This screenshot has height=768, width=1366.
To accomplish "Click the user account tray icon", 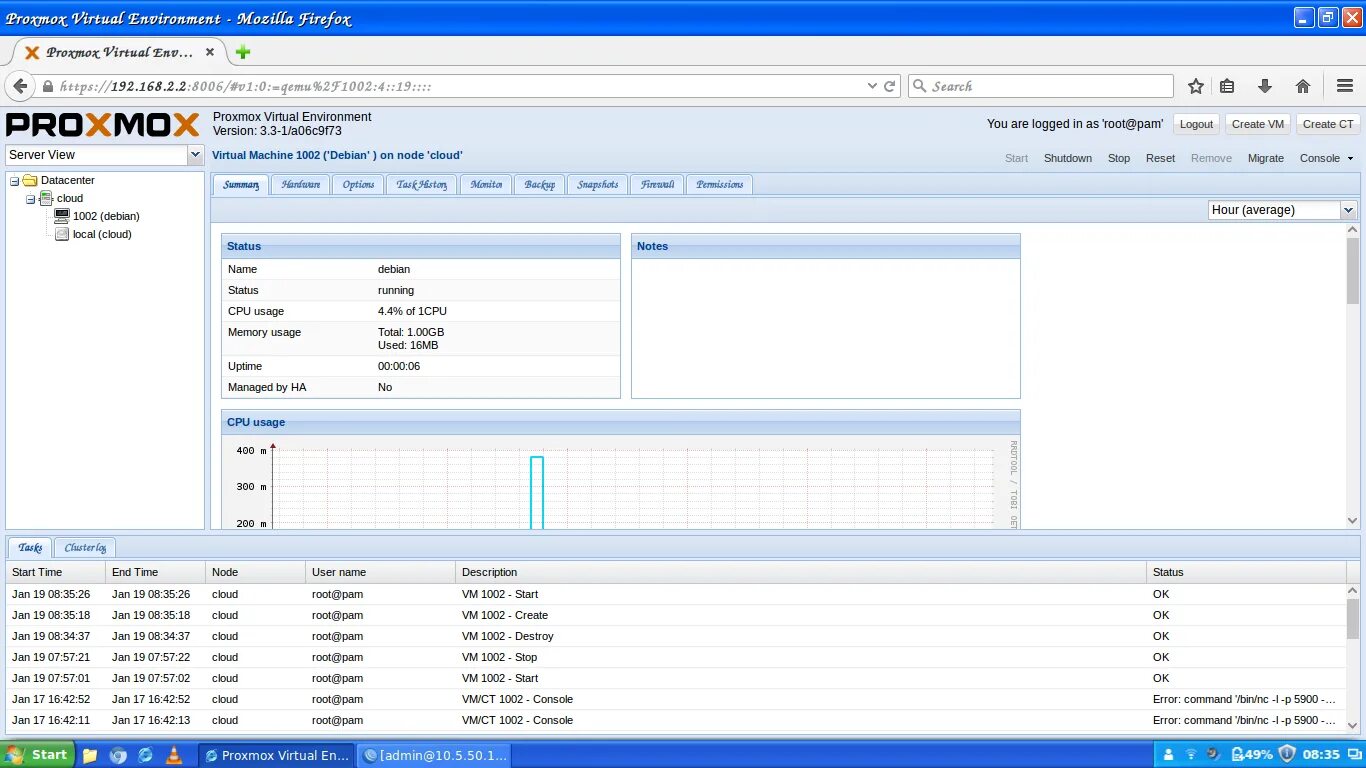I will (x=1168, y=755).
